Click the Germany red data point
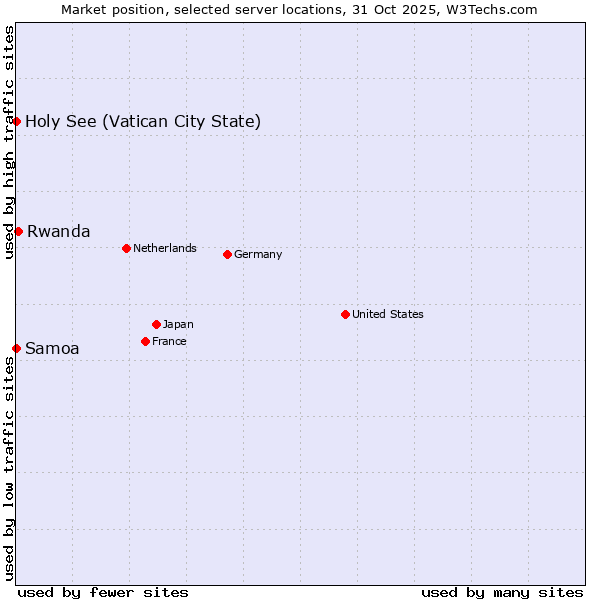 click(x=227, y=254)
